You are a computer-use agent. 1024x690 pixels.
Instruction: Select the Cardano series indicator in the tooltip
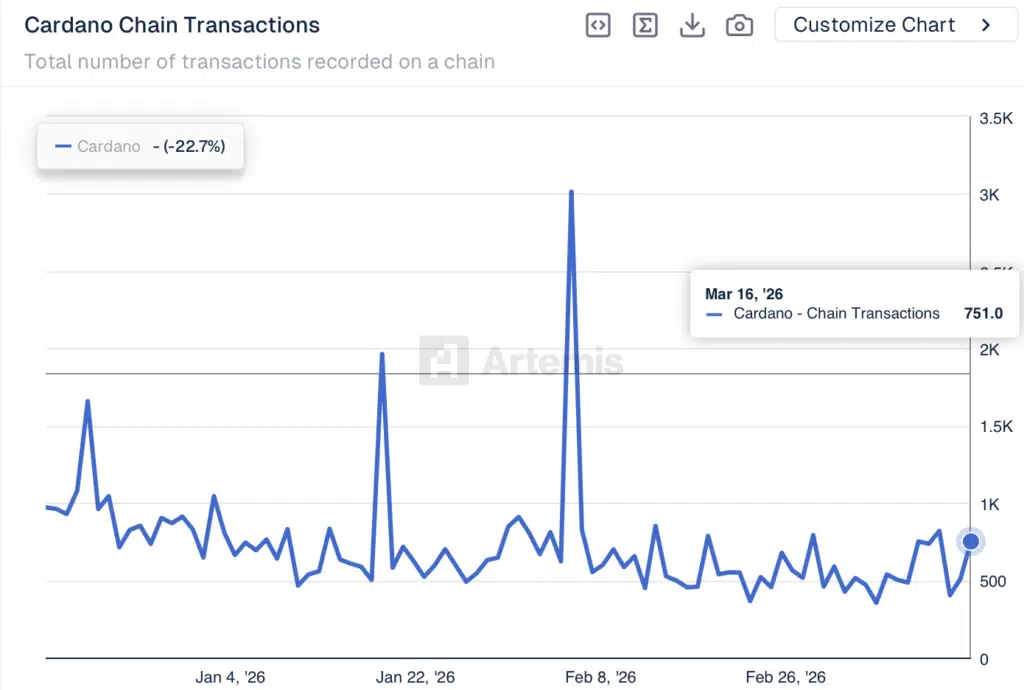coord(713,313)
